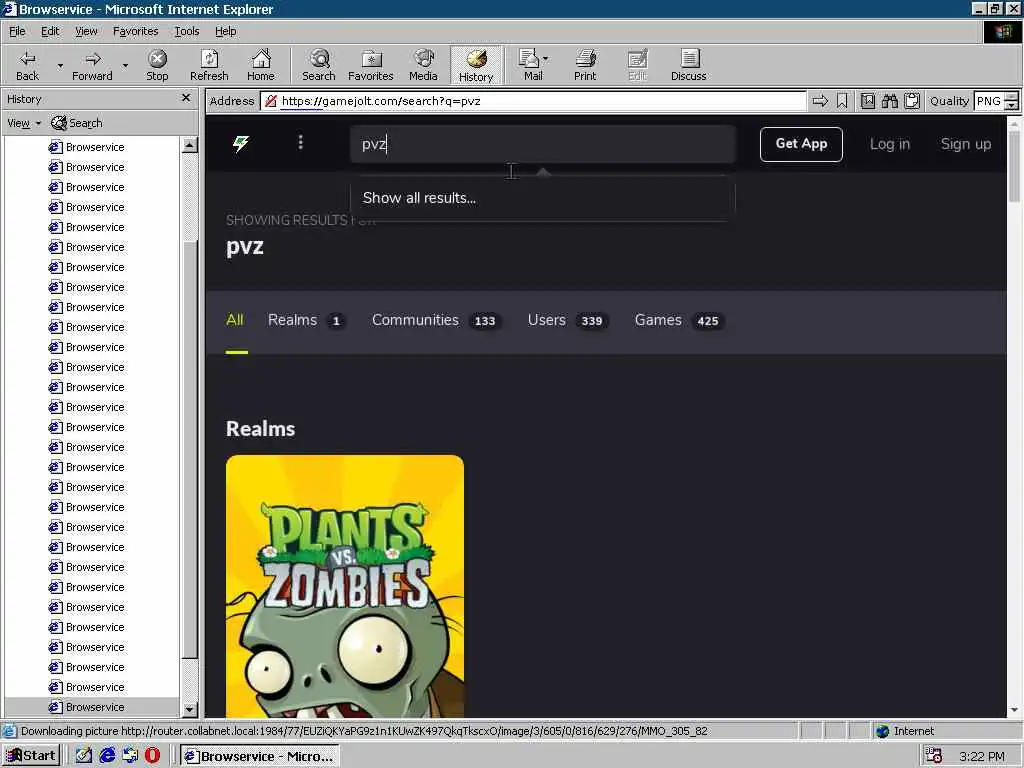The width and height of the screenshot is (1024, 768).
Task: Open the Discuss toolbar button
Action: click(688, 65)
